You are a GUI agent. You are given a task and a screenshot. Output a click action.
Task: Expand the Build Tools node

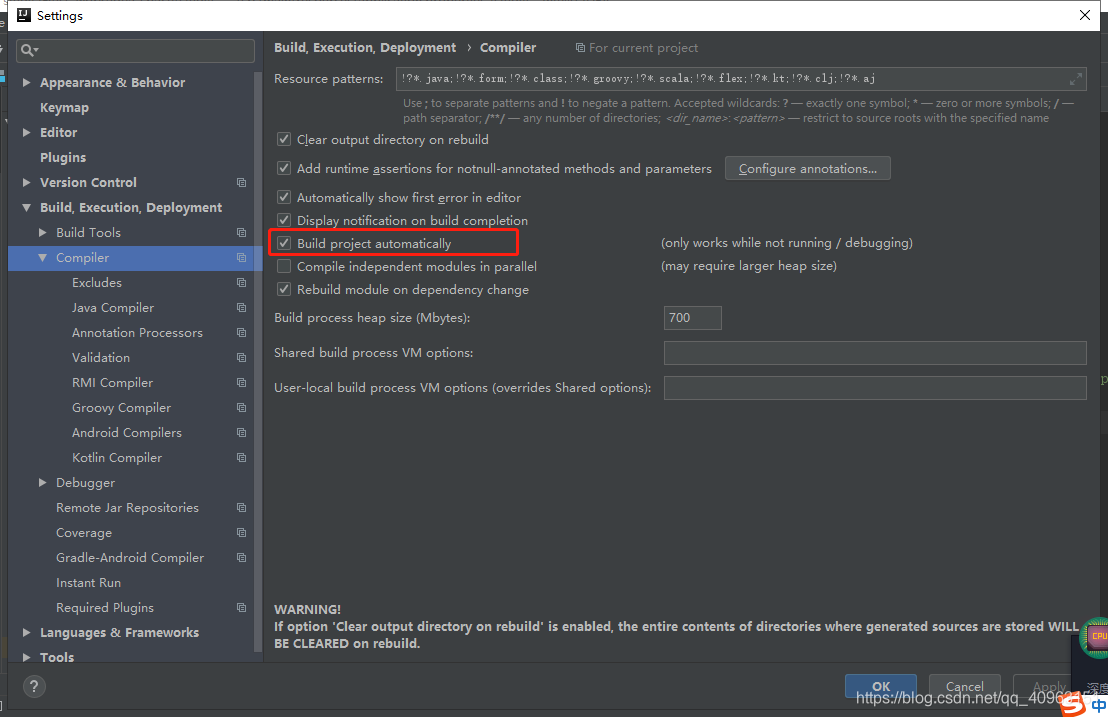42,232
